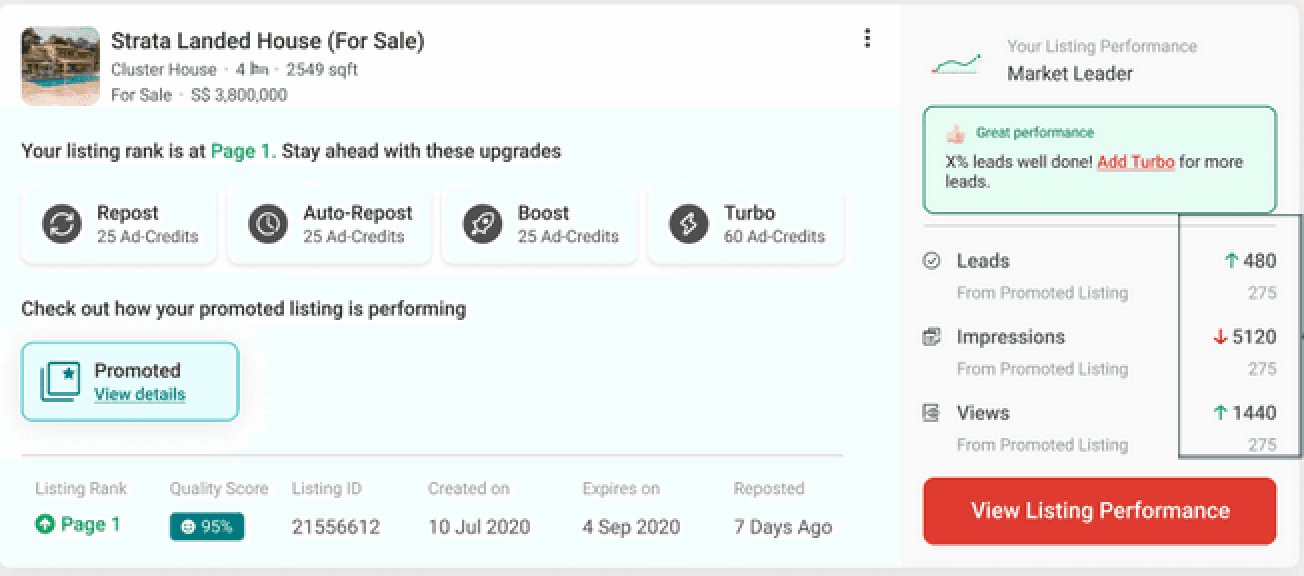
Task: Click the thumbs up Great performance icon
Action: [955, 133]
